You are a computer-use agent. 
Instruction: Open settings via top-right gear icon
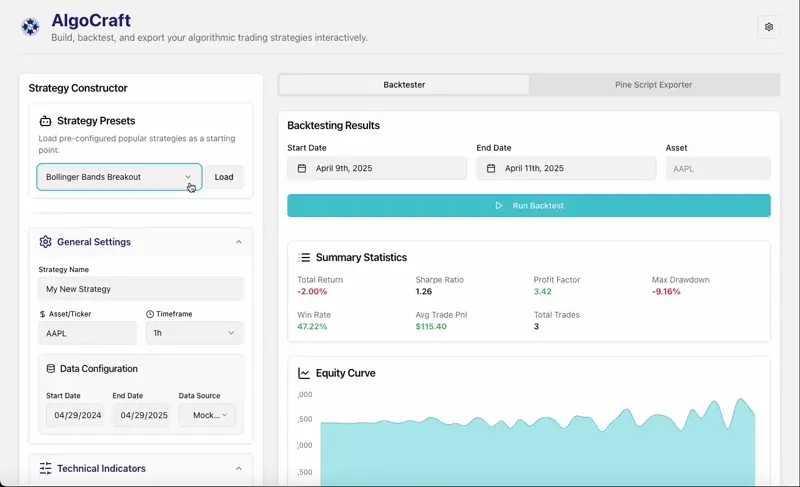[768, 27]
